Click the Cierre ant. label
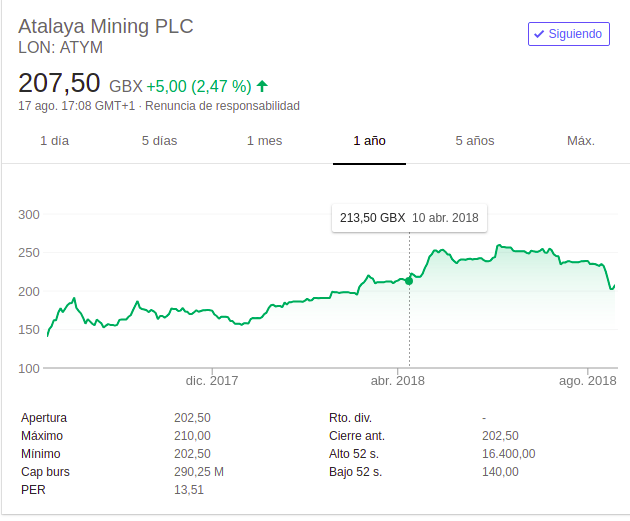Image resolution: width=630 pixels, height=521 pixels. (357, 436)
